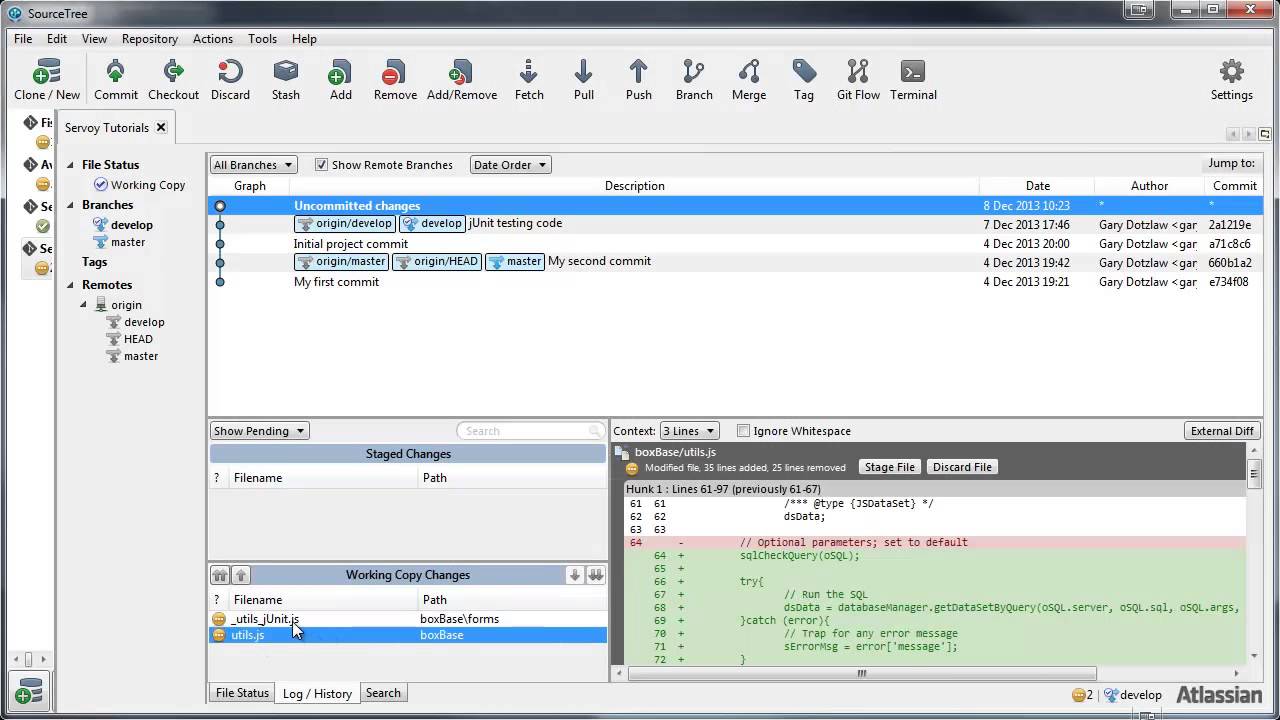
Task: Collapse the origin remote tree node
Action: (x=84, y=305)
